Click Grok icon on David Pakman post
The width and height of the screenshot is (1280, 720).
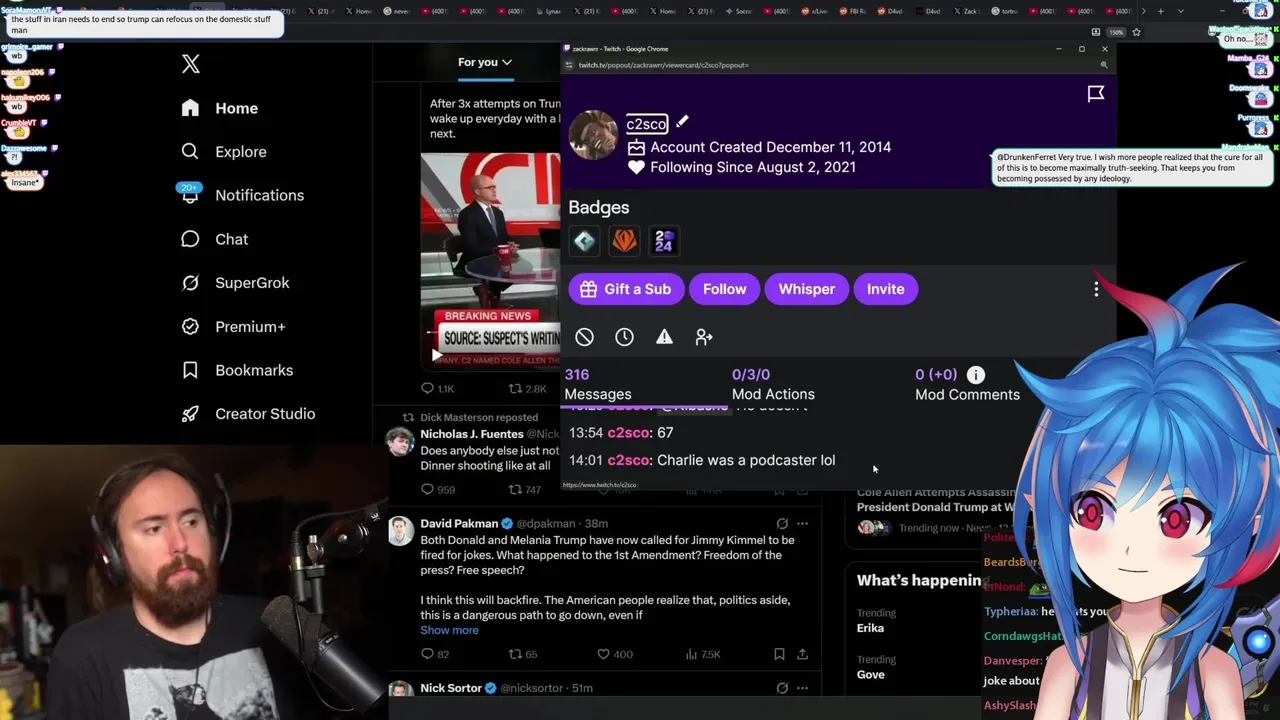click(782, 523)
